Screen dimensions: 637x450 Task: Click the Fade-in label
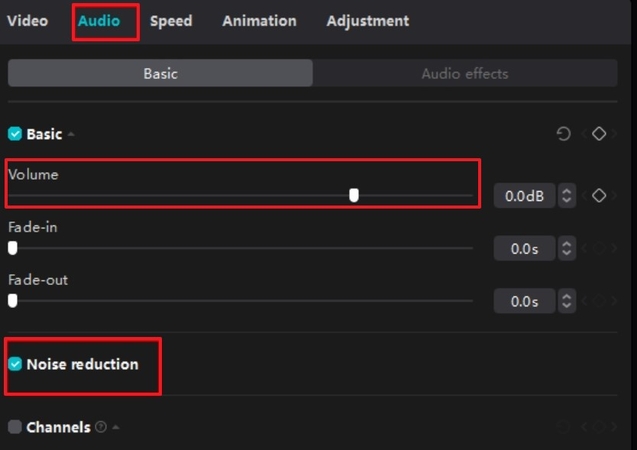[33, 227]
